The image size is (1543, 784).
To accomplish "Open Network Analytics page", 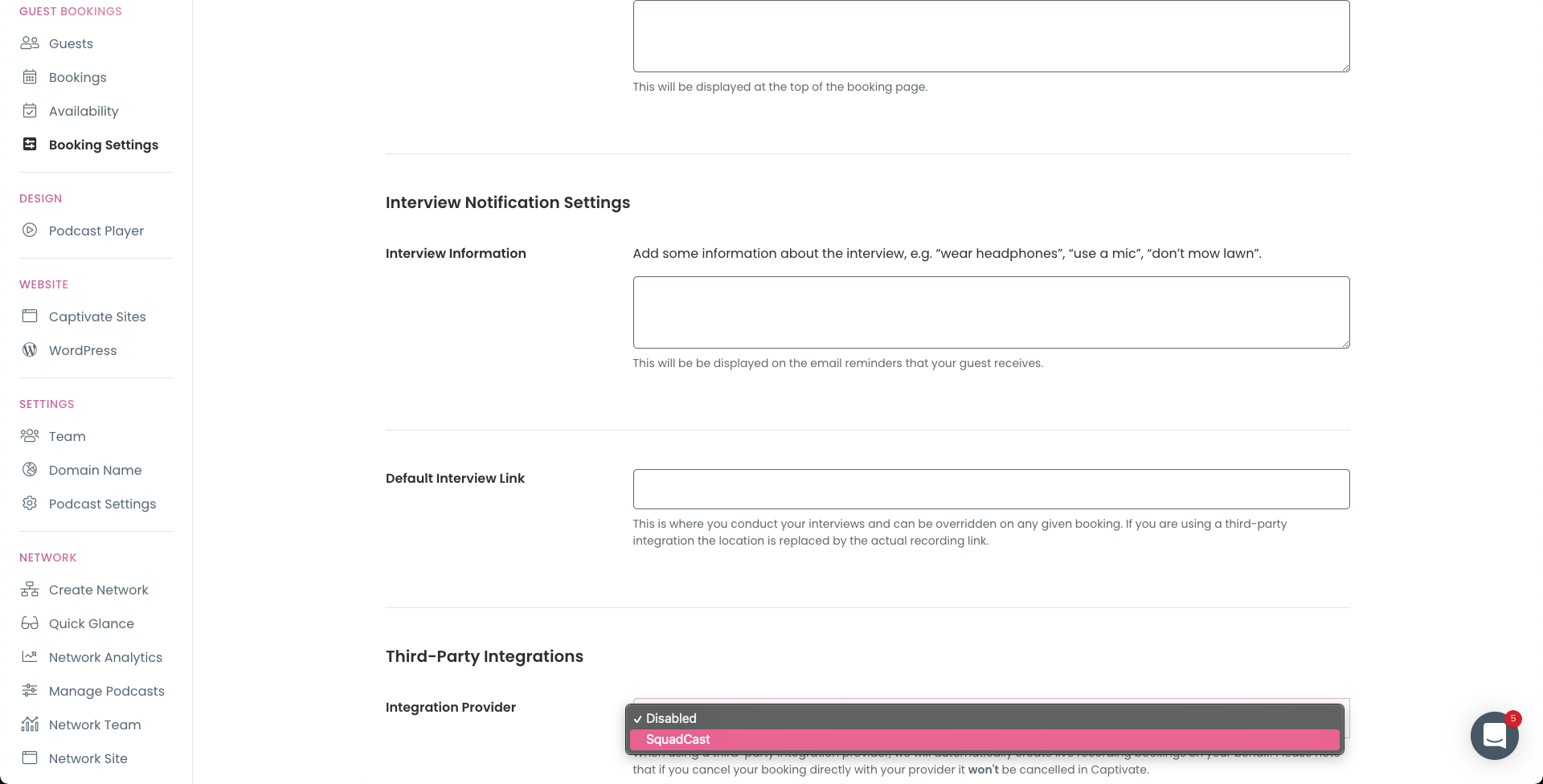I will pos(105,657).
